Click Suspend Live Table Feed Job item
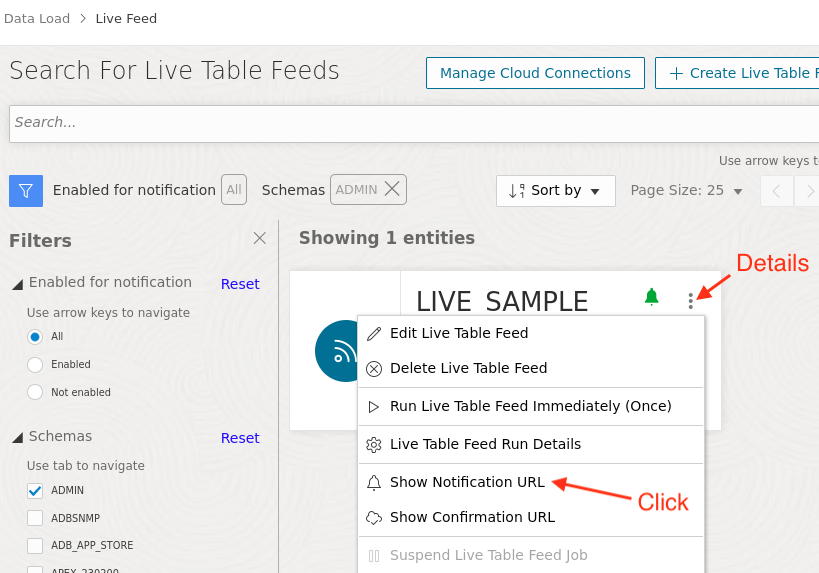This screenshot has width=819, height=573. 531,555
